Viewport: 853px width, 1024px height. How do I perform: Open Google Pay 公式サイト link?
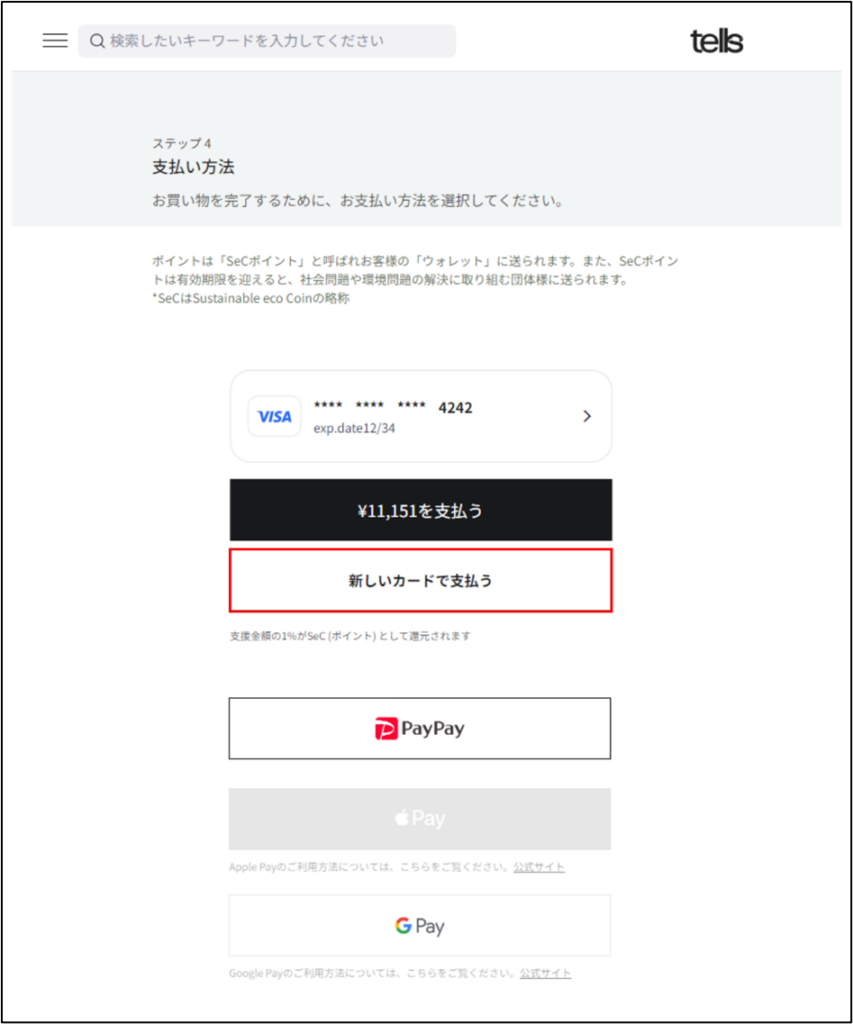click(545, 973)
